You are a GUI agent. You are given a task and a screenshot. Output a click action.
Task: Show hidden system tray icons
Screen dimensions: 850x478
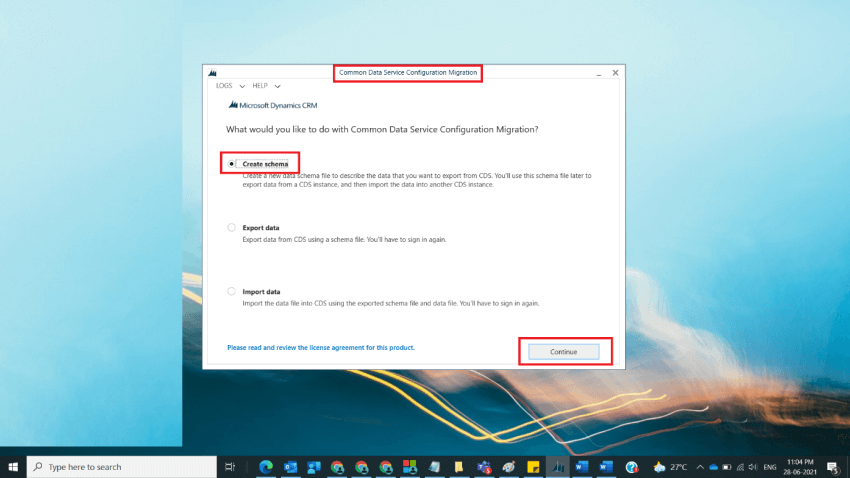coord(700,467)
